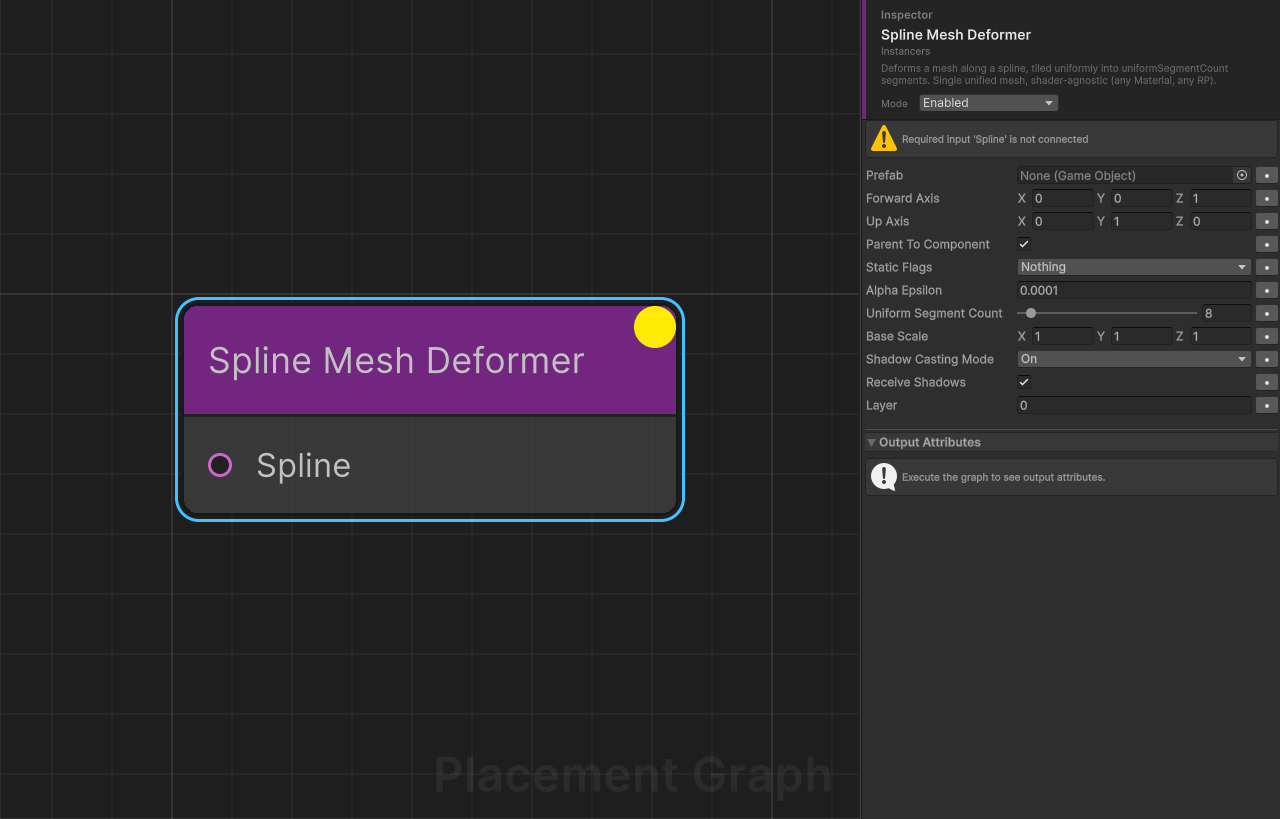Click the info bubble icon under Output Attributes
The image size is (1280, 819).
click(883, 476)
